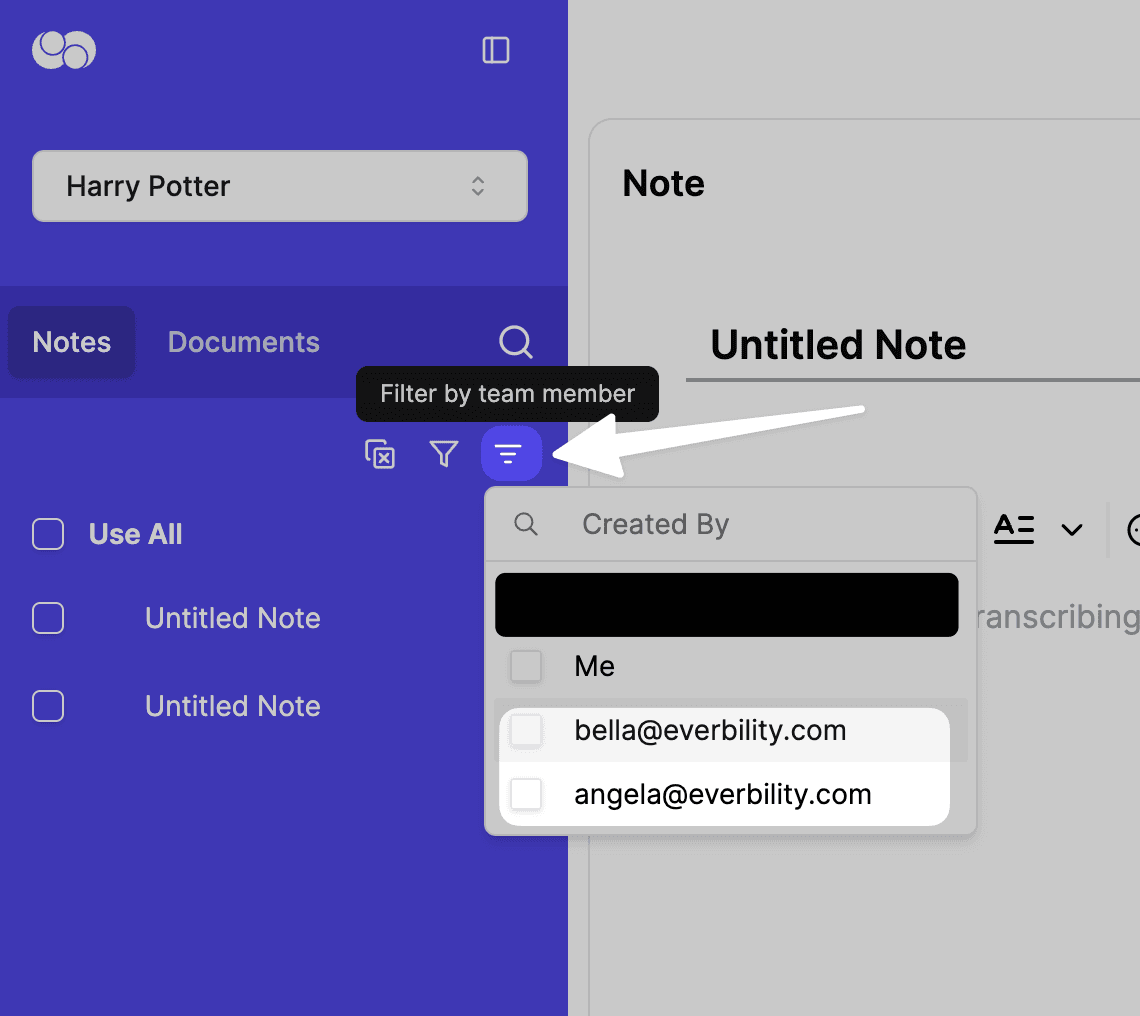Screen dimensions: 1140x1016
Task: Select bella@everbility.com label
Action: coord(710,730)
